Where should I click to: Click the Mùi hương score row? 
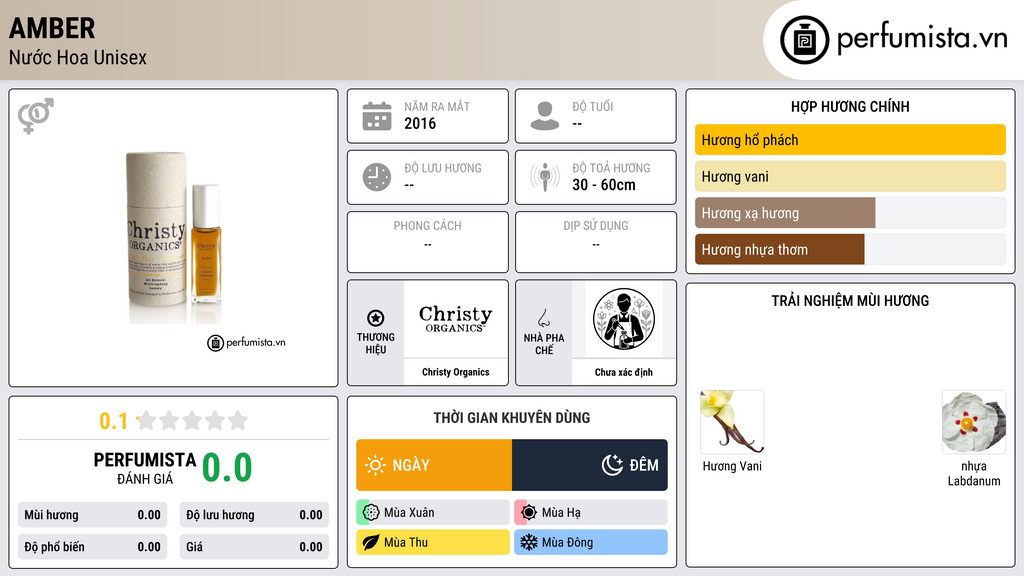point(92,515)
